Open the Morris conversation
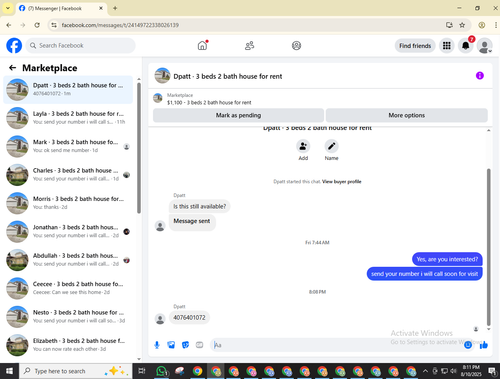 [x=68, y=203]
